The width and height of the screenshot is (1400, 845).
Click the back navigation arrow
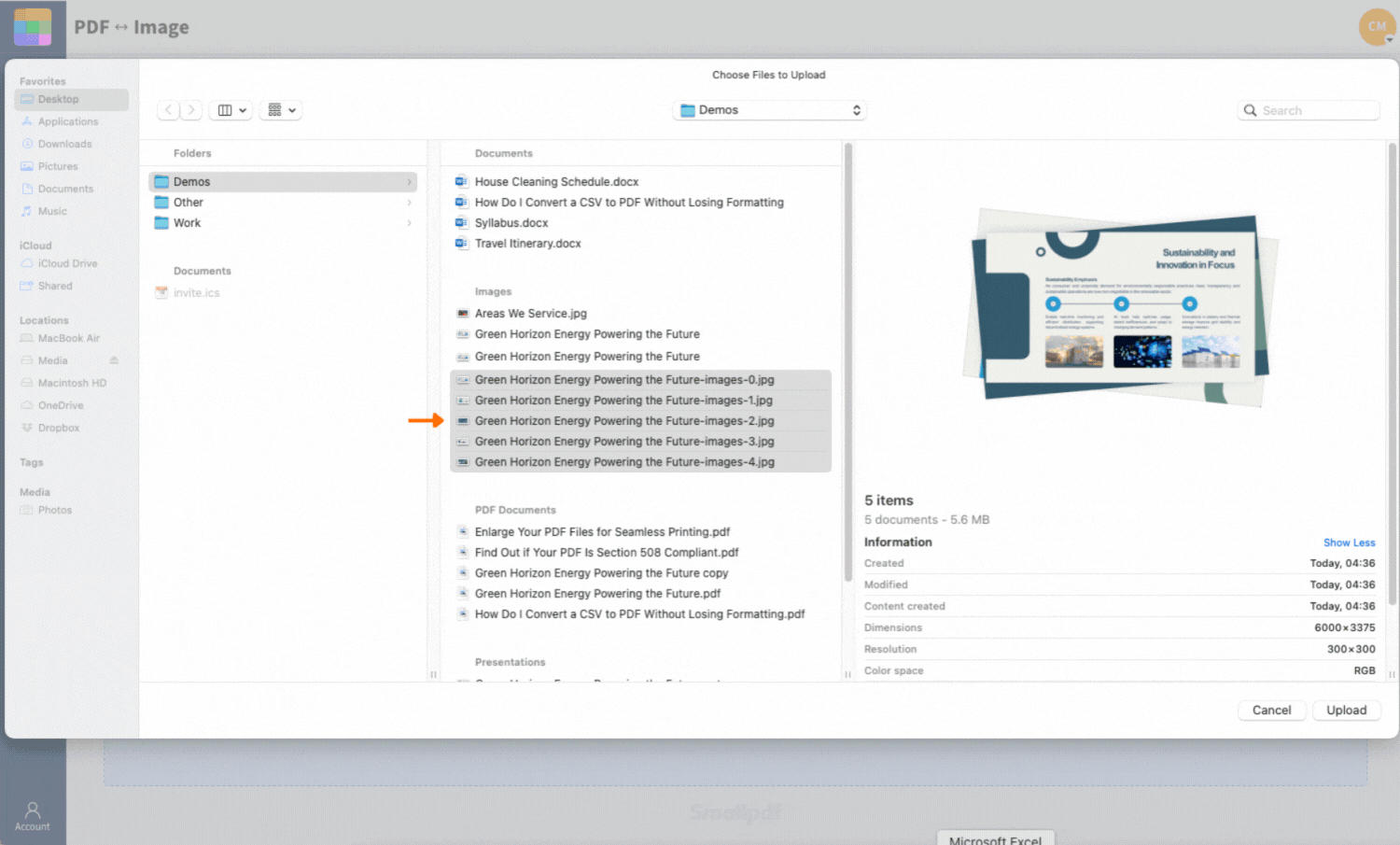pos(168,109)
